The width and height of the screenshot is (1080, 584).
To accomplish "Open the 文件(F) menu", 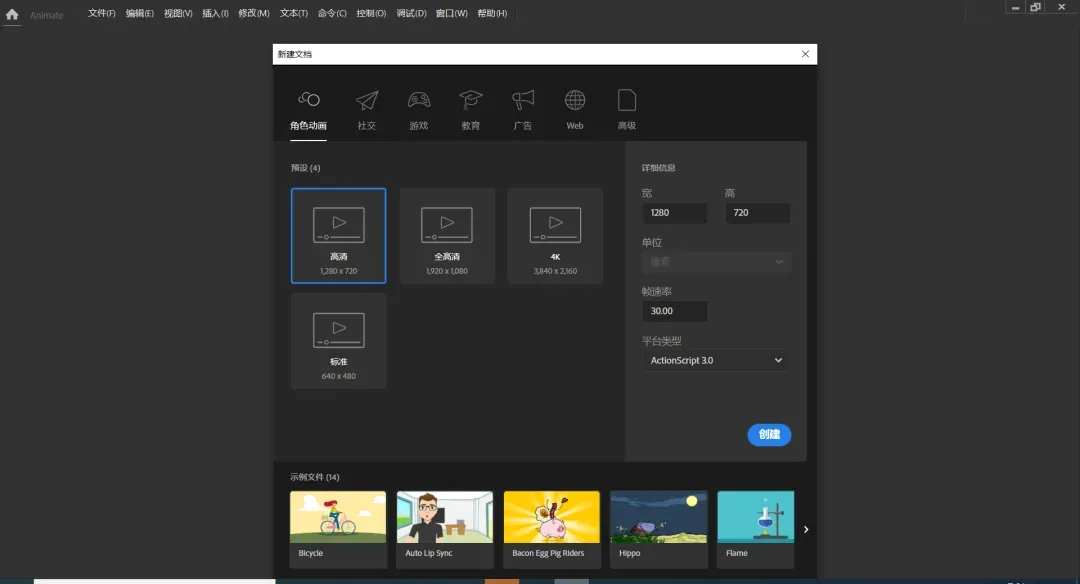I will coord(101,13).
